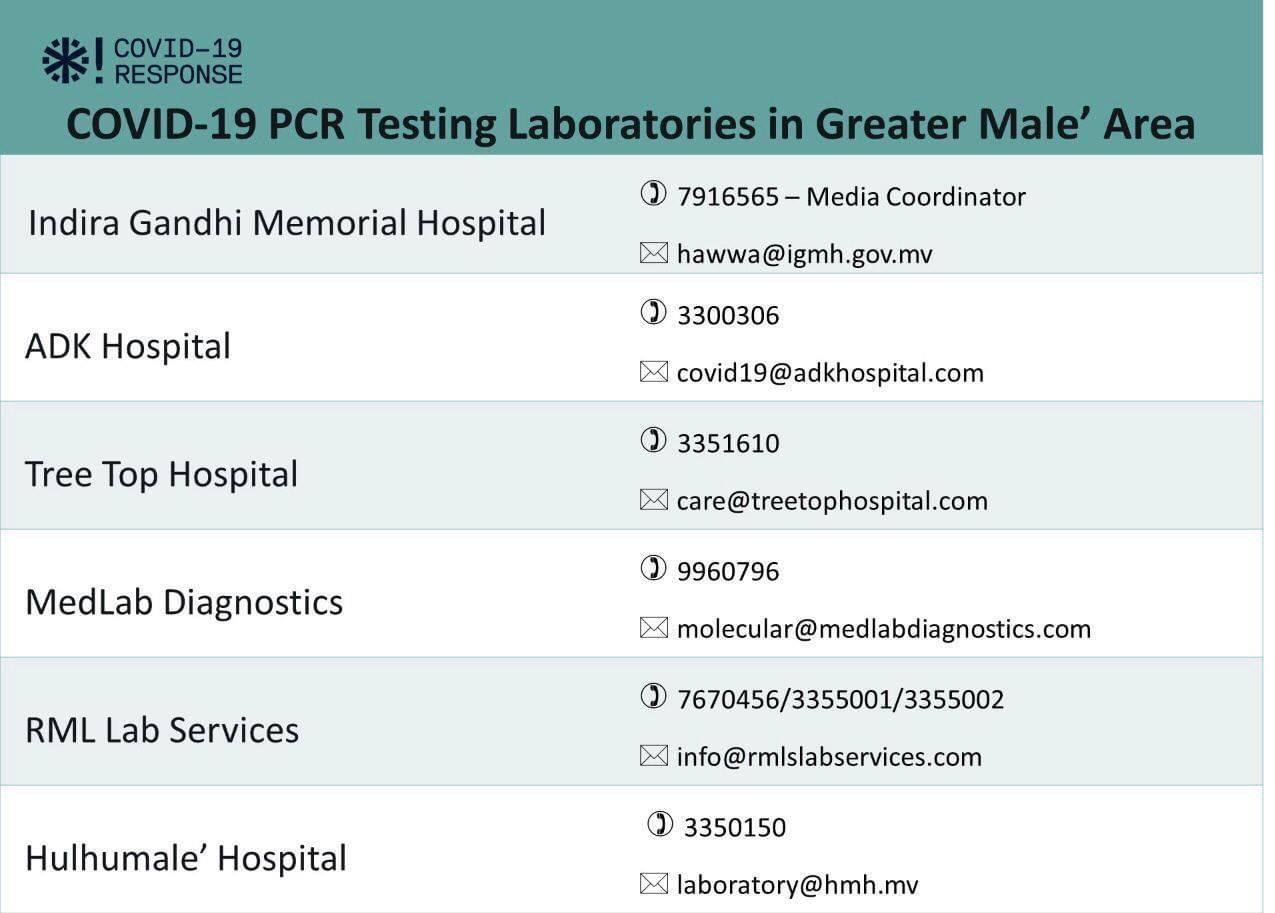Click phone icon beside 7916565 Media Coordinator

click(653, 194)
